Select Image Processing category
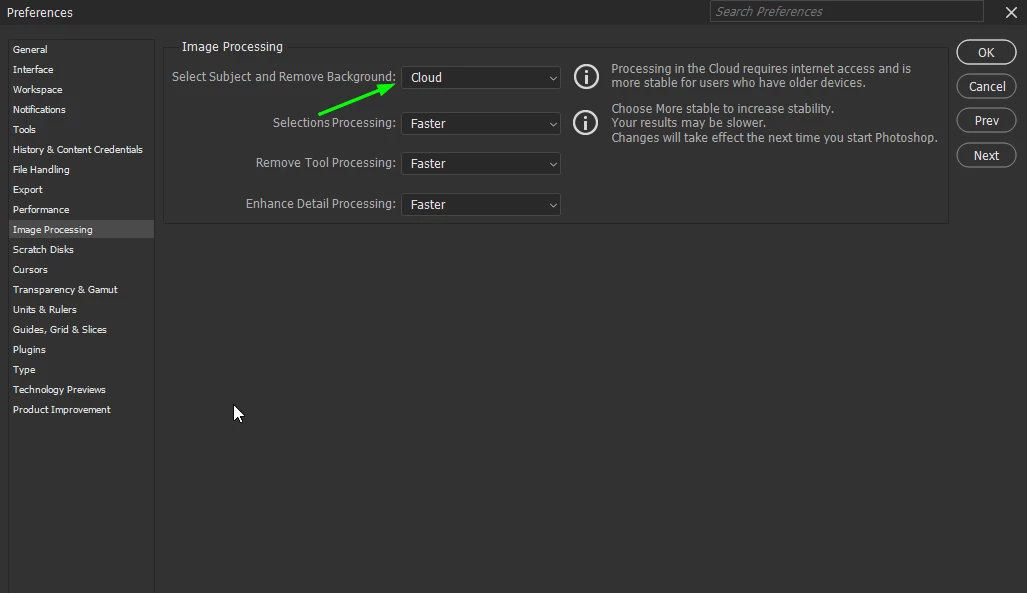 tap(81, 229)
